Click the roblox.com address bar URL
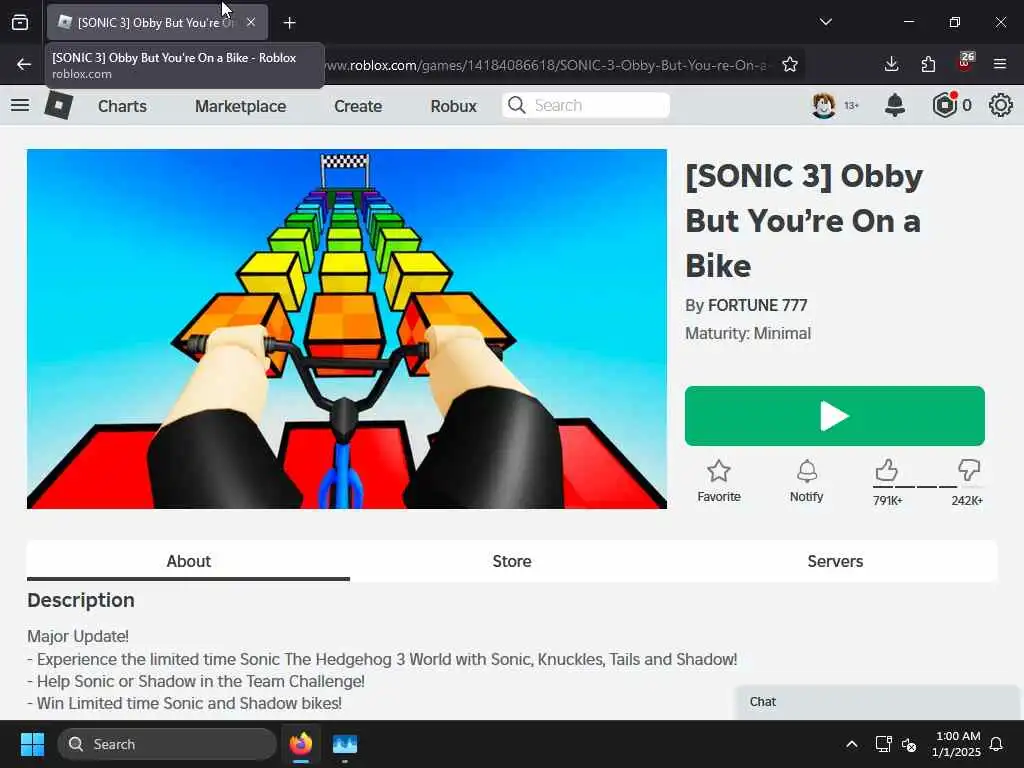1024x768 pixels. click(547, 65)
